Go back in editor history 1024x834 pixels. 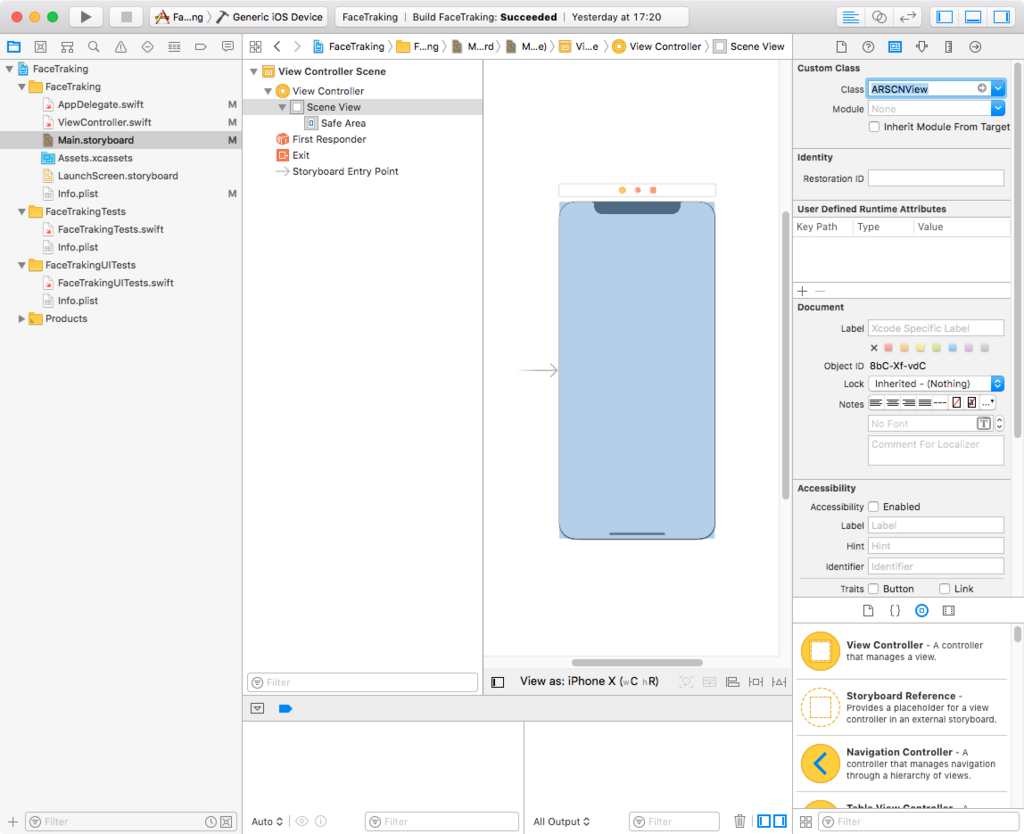point(277,46)
